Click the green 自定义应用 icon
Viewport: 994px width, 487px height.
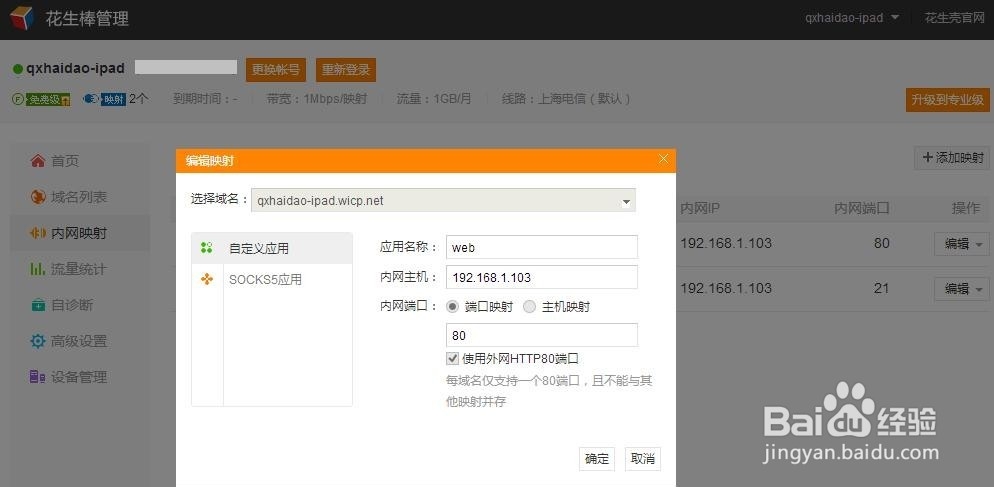tap(207, 248)
